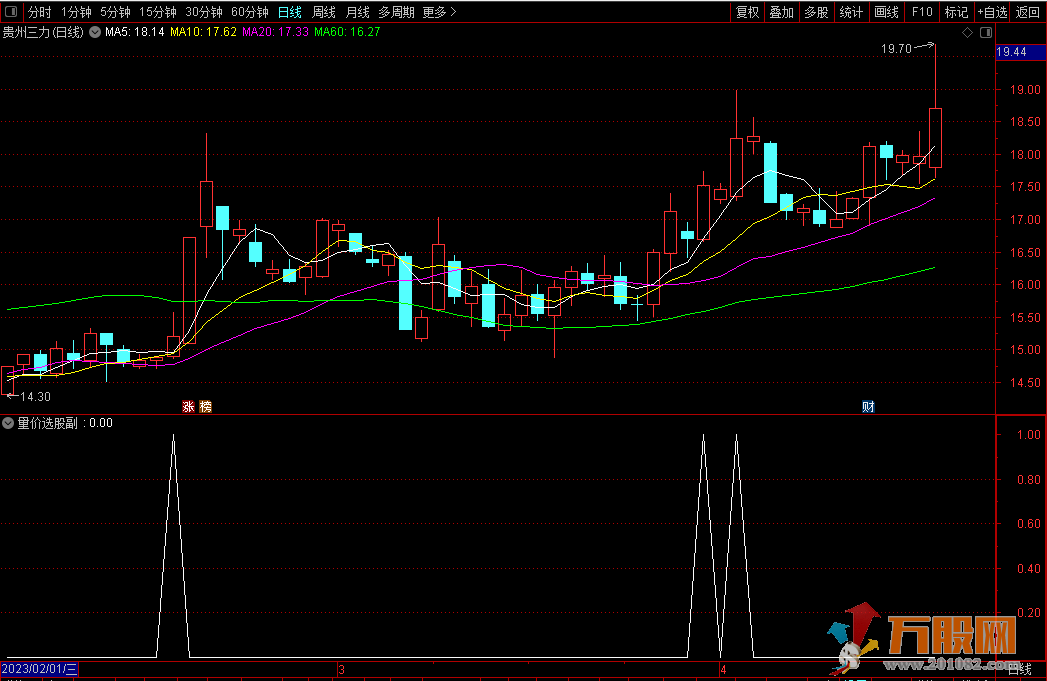Click the MA20: 17.33 value label
Image resolution: width=1047 pixels, height=681 pixels.
(x=276, y=31)
